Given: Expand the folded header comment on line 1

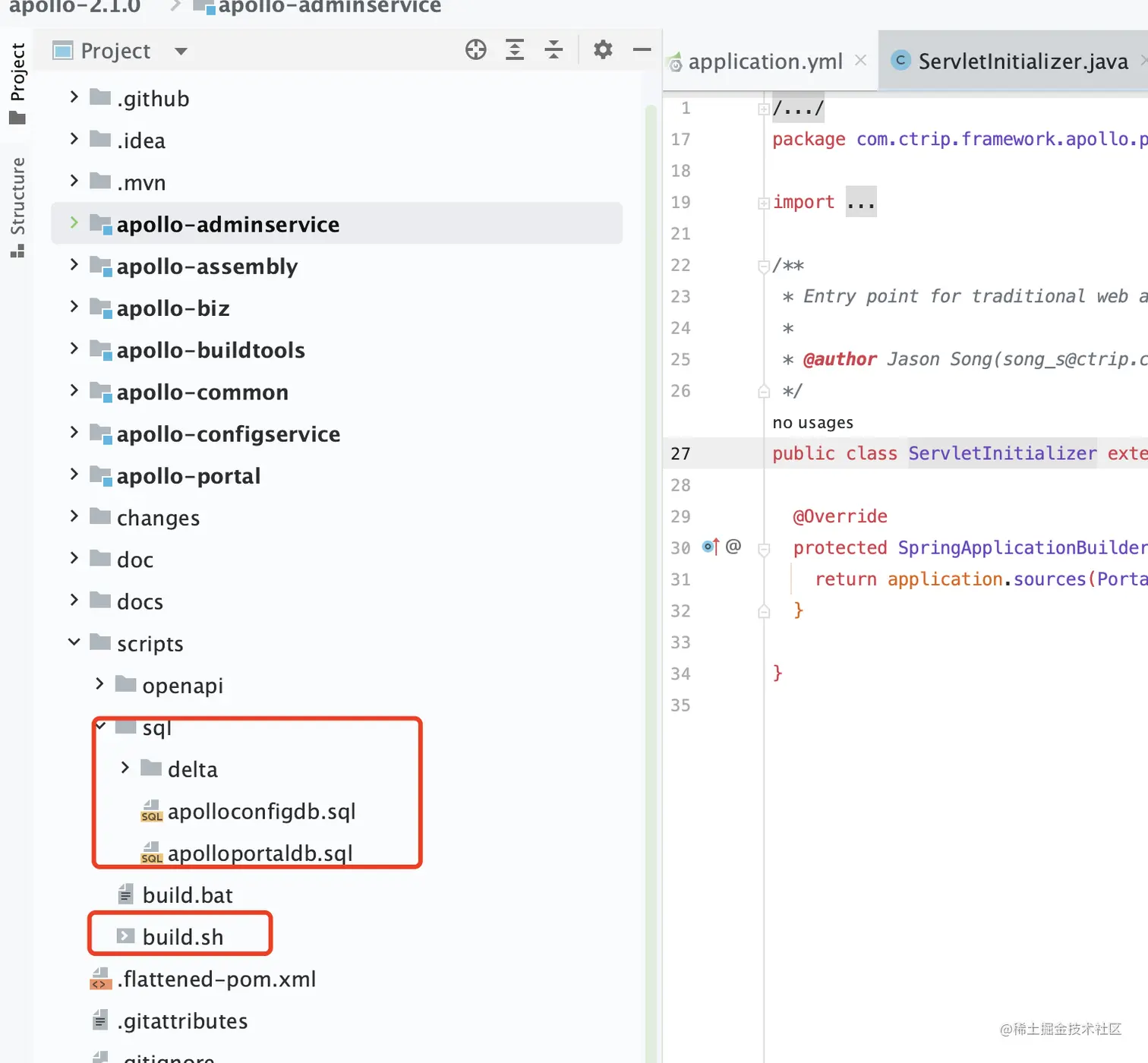Looking at the screenshot, I should (764, 109).
